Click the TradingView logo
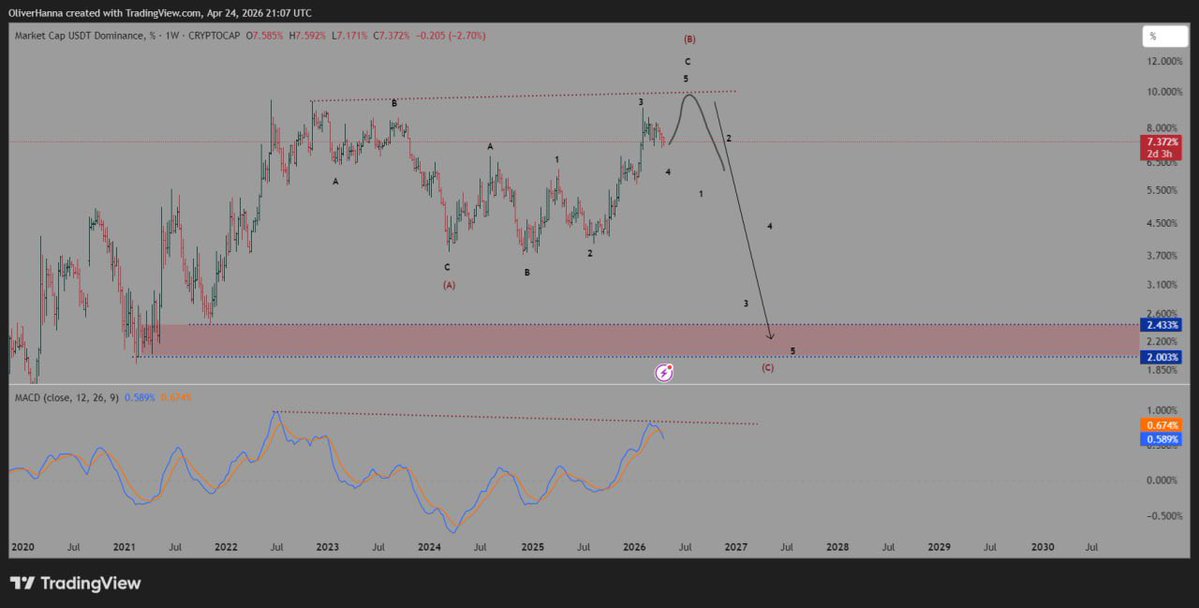 point(75,584)
